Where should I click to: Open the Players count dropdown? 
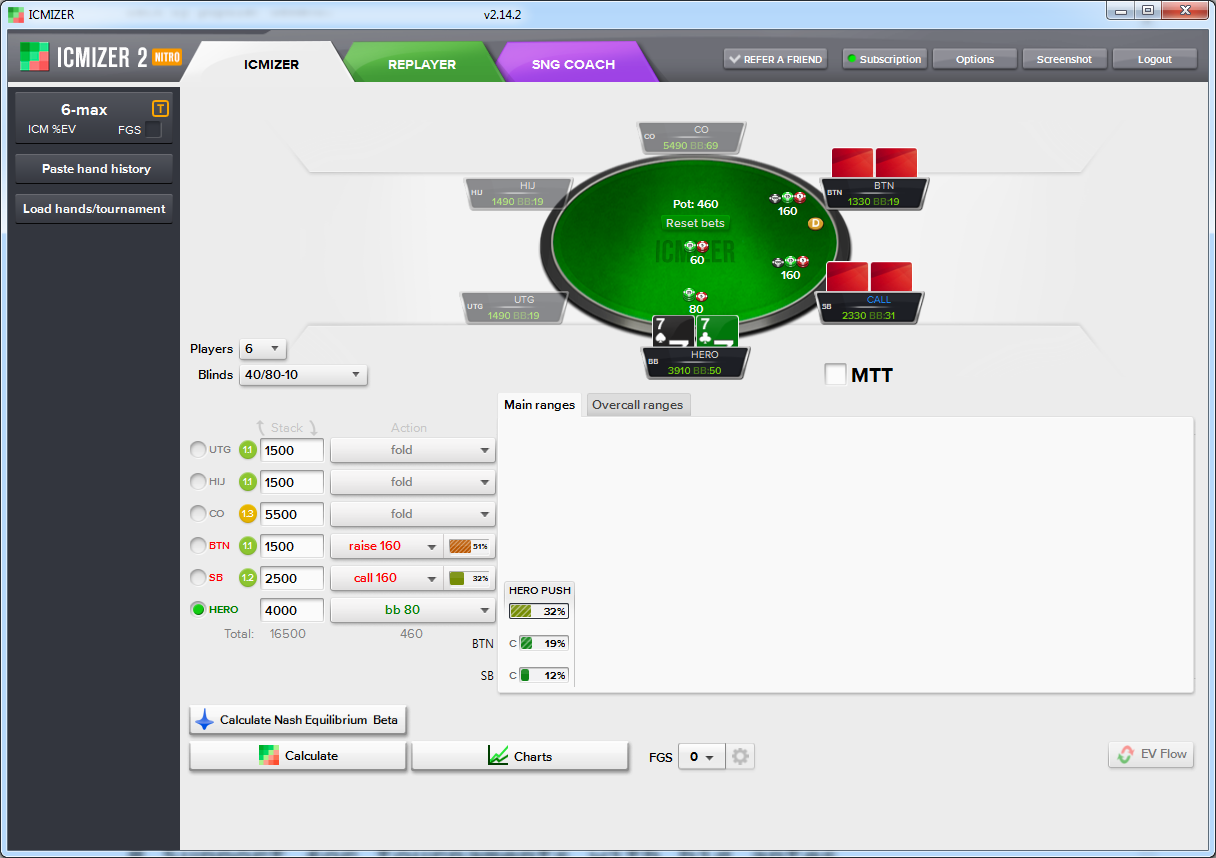click(x=263, y=349)
